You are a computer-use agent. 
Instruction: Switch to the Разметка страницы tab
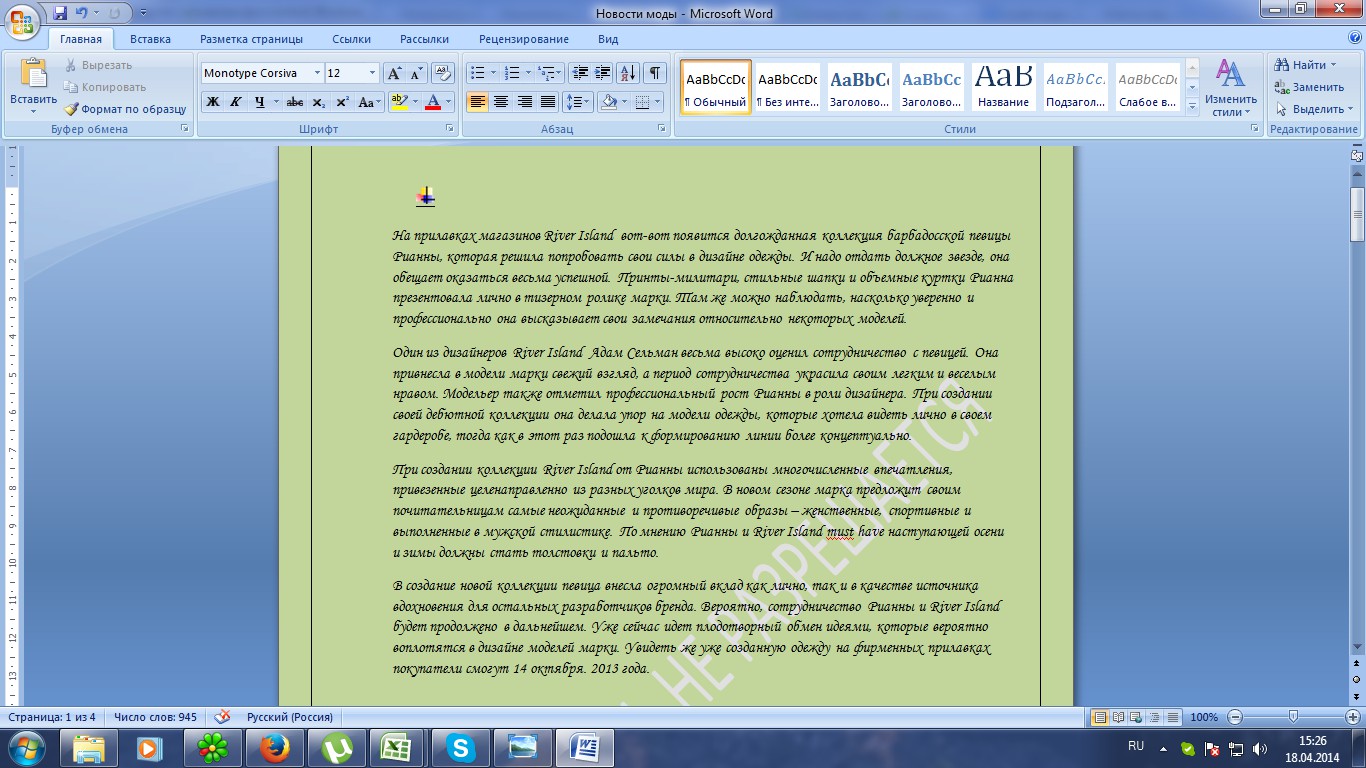pyautogui.click(x=251, y=39)
